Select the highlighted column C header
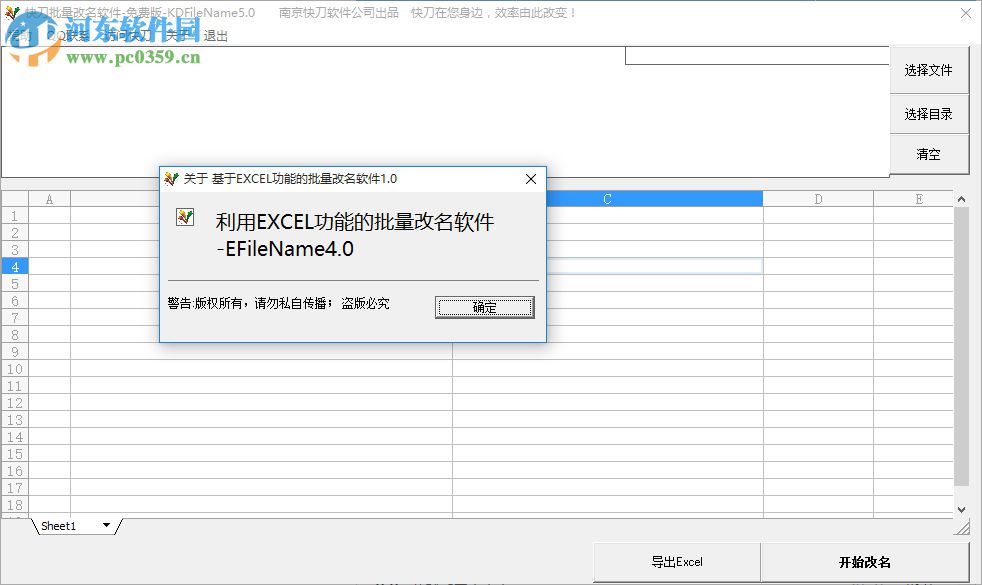982x585 pixels. [605, 198]
